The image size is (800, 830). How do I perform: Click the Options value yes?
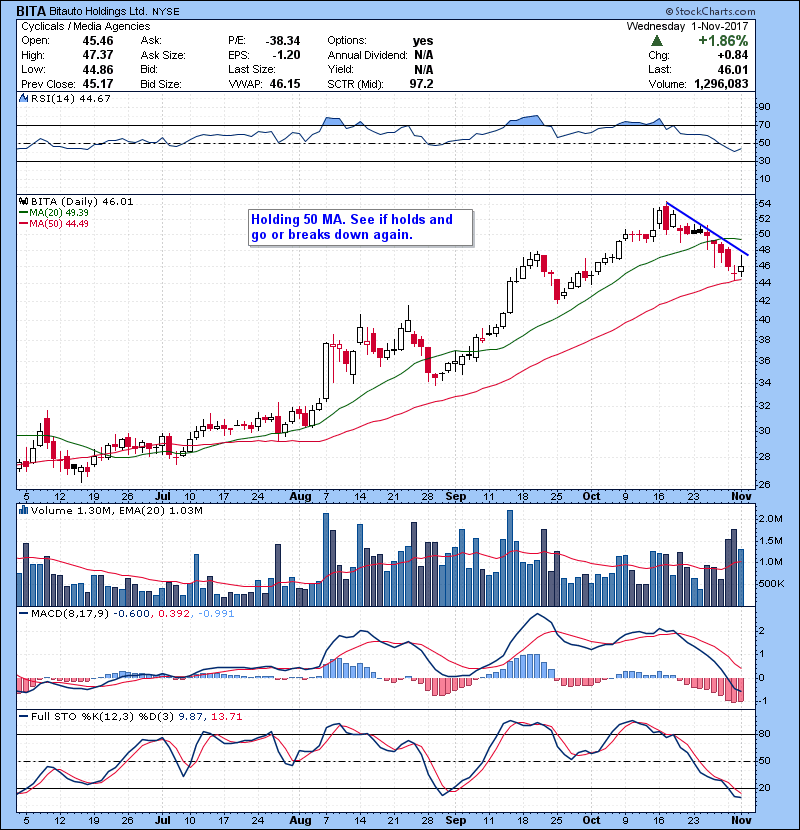pos(423,41)
